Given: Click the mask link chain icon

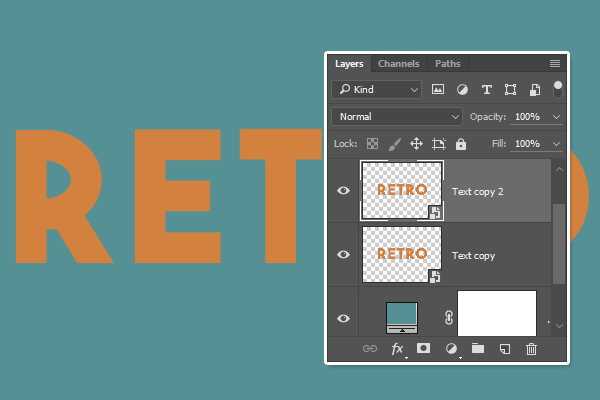Looking at the screenshot, I should pos(449,318).
